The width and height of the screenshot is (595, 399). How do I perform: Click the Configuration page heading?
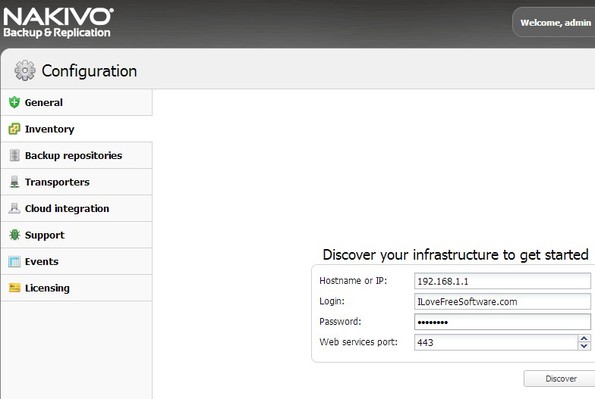pos(89,71)
